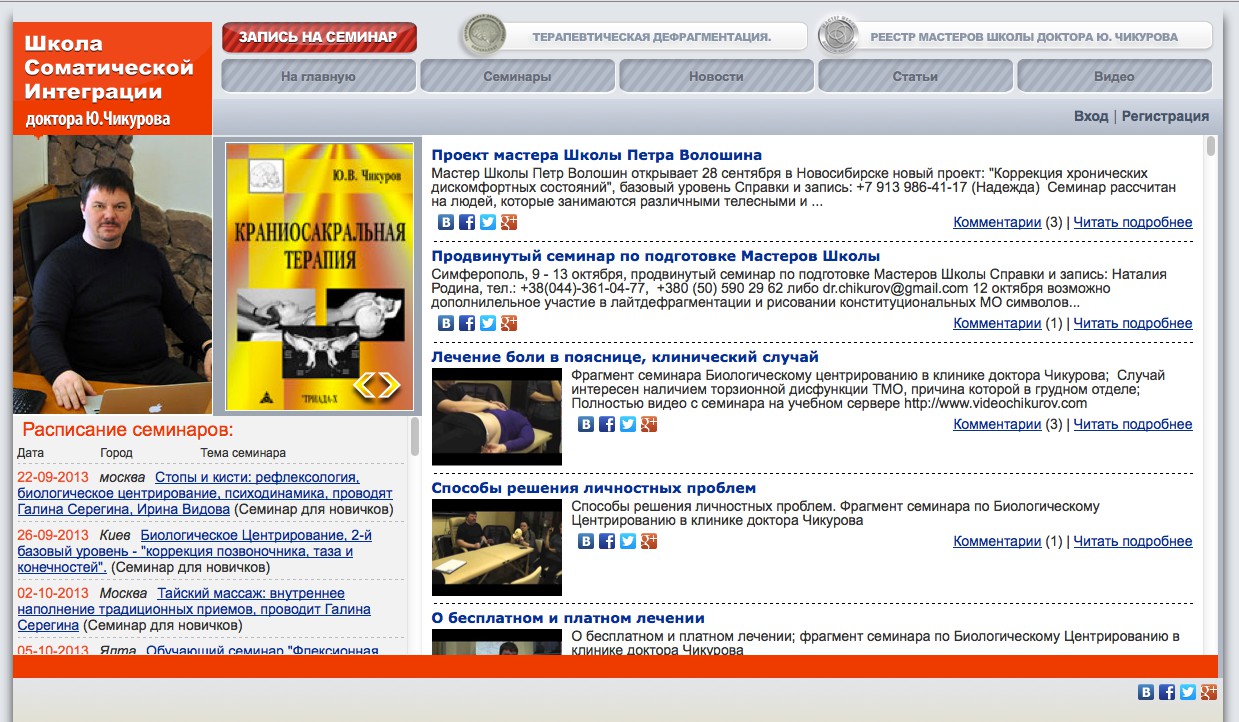Share Лечение боли post on Twitter

click(x=628, y=424)
